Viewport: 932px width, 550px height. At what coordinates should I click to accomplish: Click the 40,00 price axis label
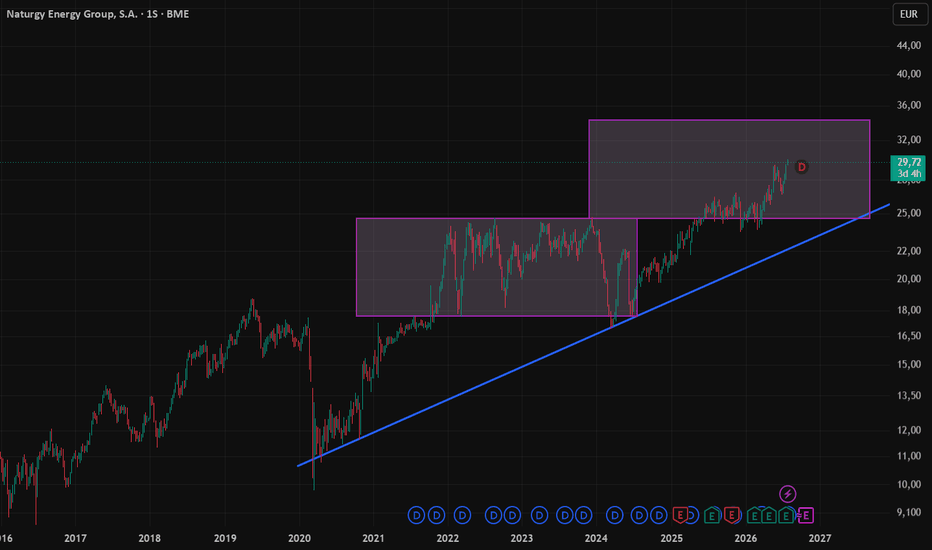pyautogui.click(x=909, y=74)
